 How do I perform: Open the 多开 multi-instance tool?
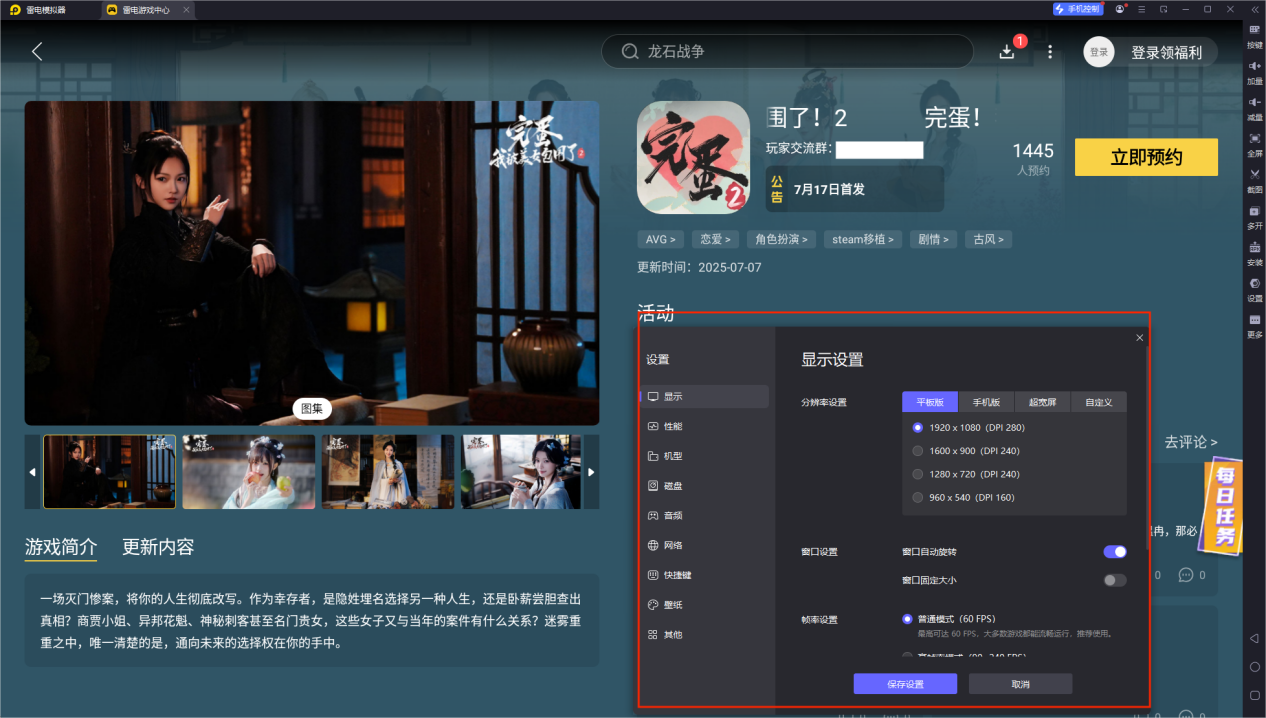click(x=1254, y=211)
